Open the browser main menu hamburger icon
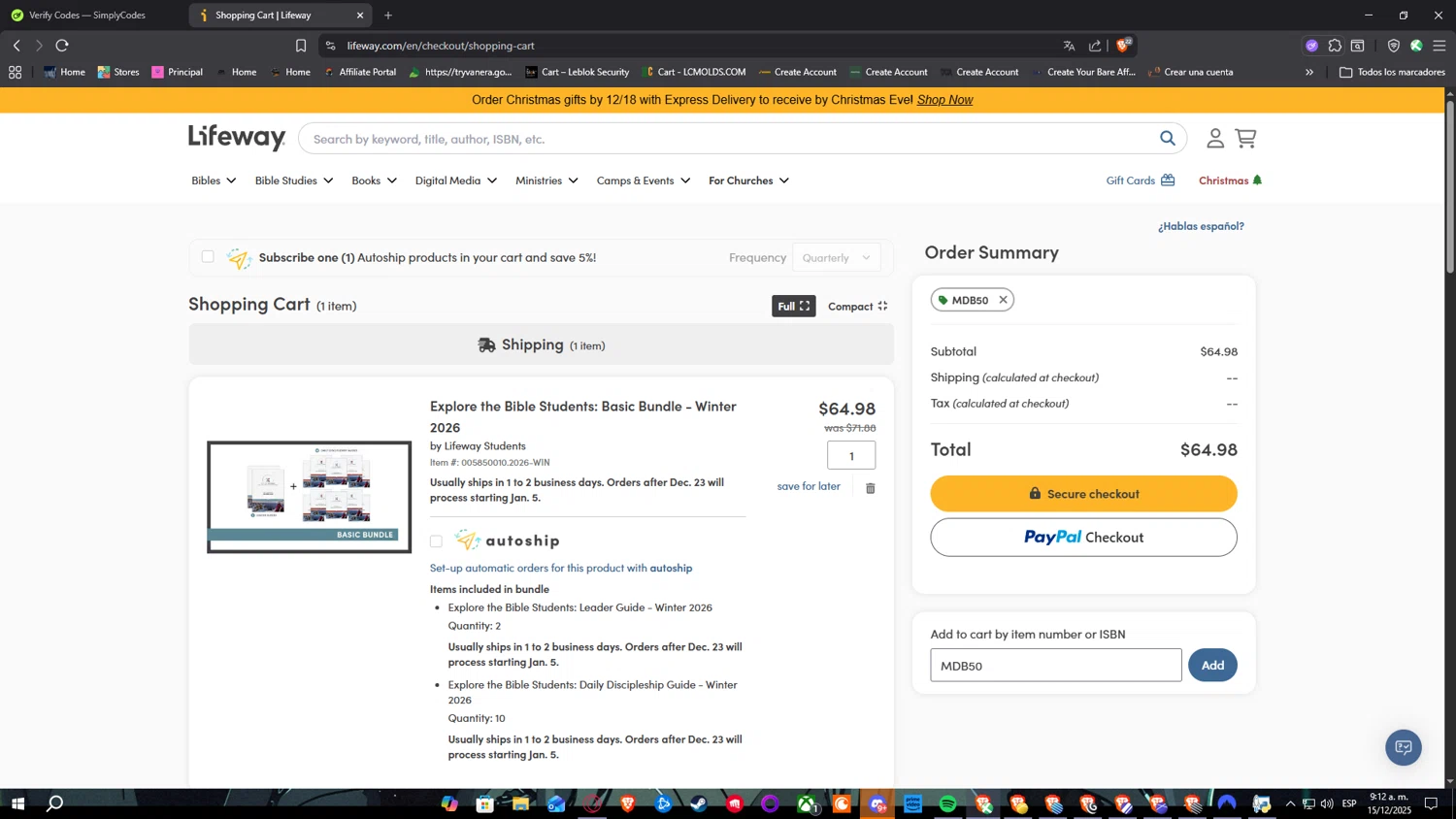1456x819 pixels. point(1439,46)
